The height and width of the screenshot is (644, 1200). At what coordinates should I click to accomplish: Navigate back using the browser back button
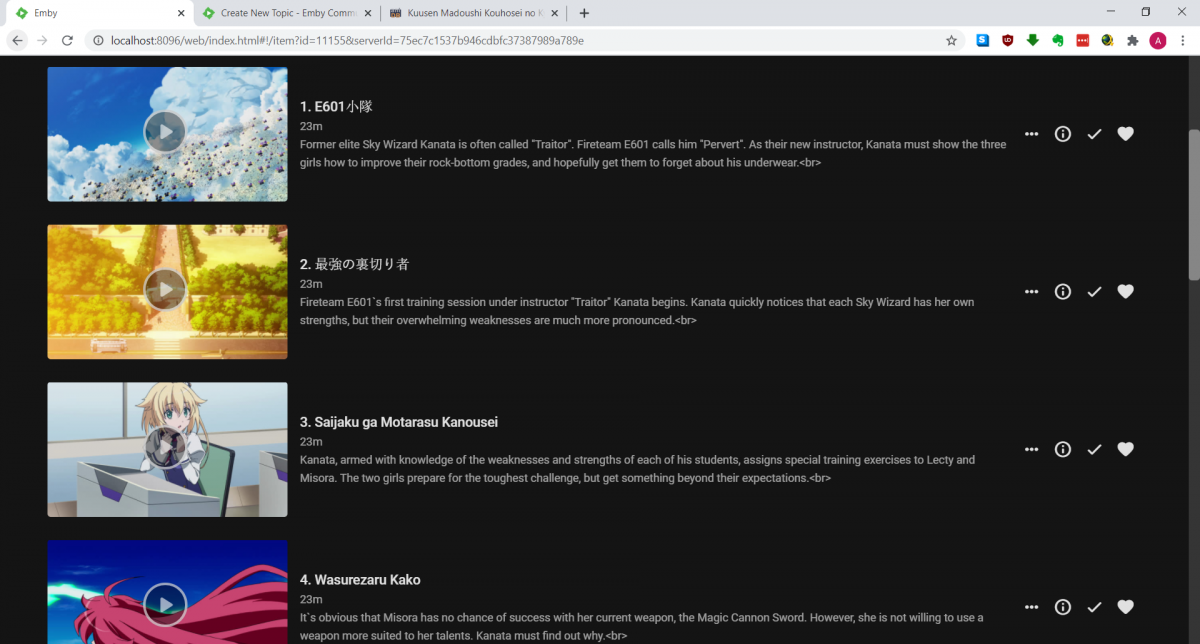(x=17, y=40)
